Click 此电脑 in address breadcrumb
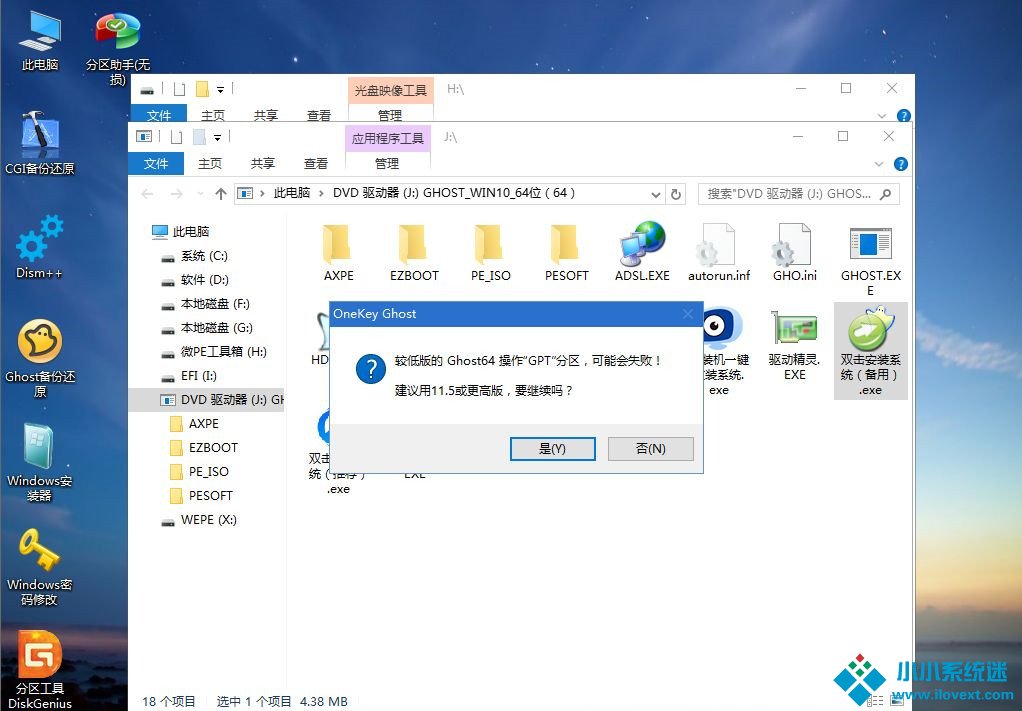Viewport: 1022px width, 711px height. tap(291, 193)
